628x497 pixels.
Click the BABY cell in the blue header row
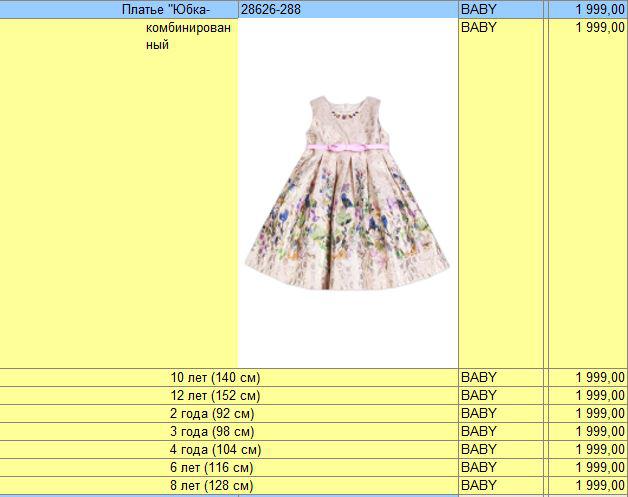(x=500, y=9)
